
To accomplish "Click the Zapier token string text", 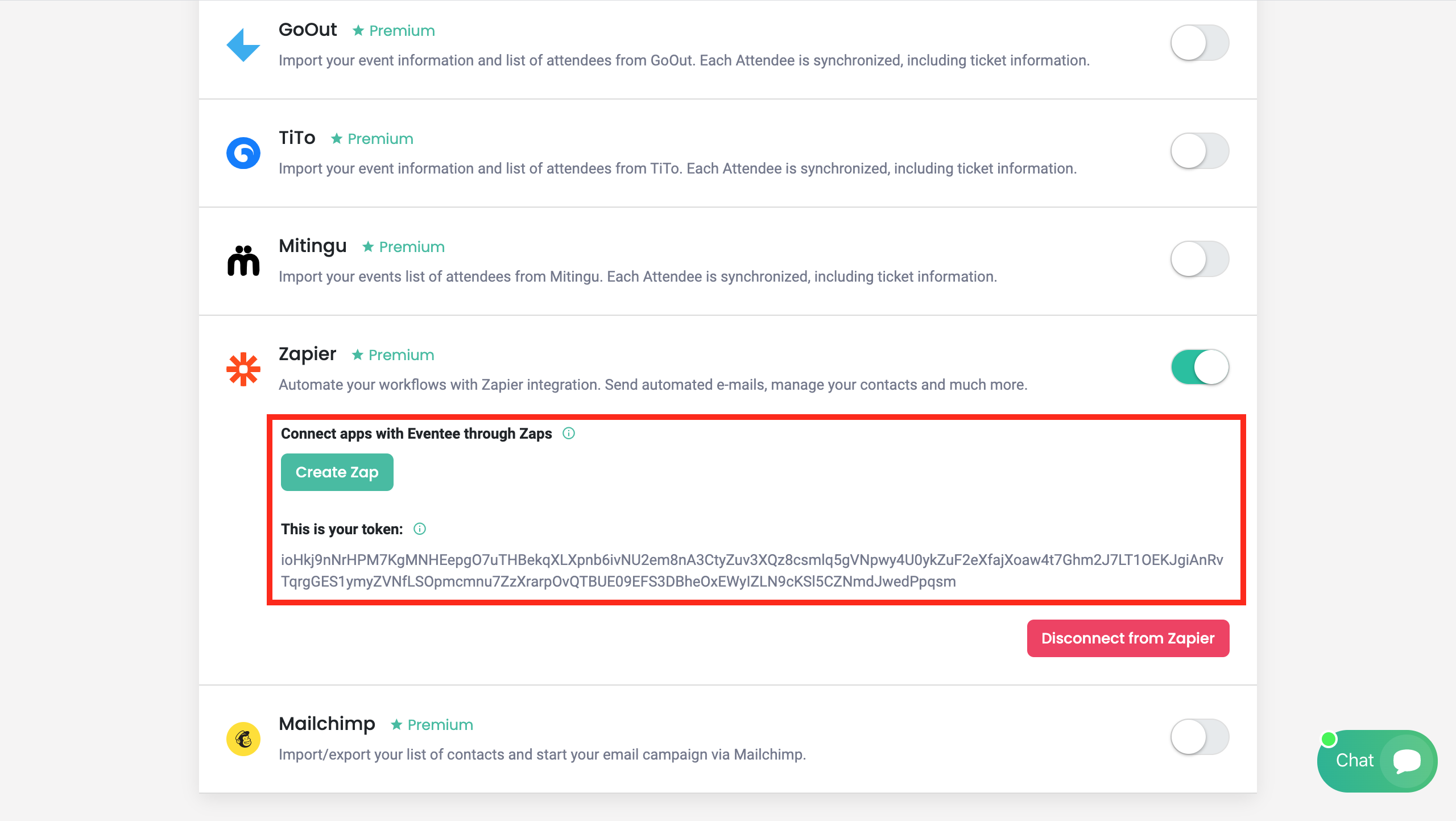I will (x=752, y=571).
